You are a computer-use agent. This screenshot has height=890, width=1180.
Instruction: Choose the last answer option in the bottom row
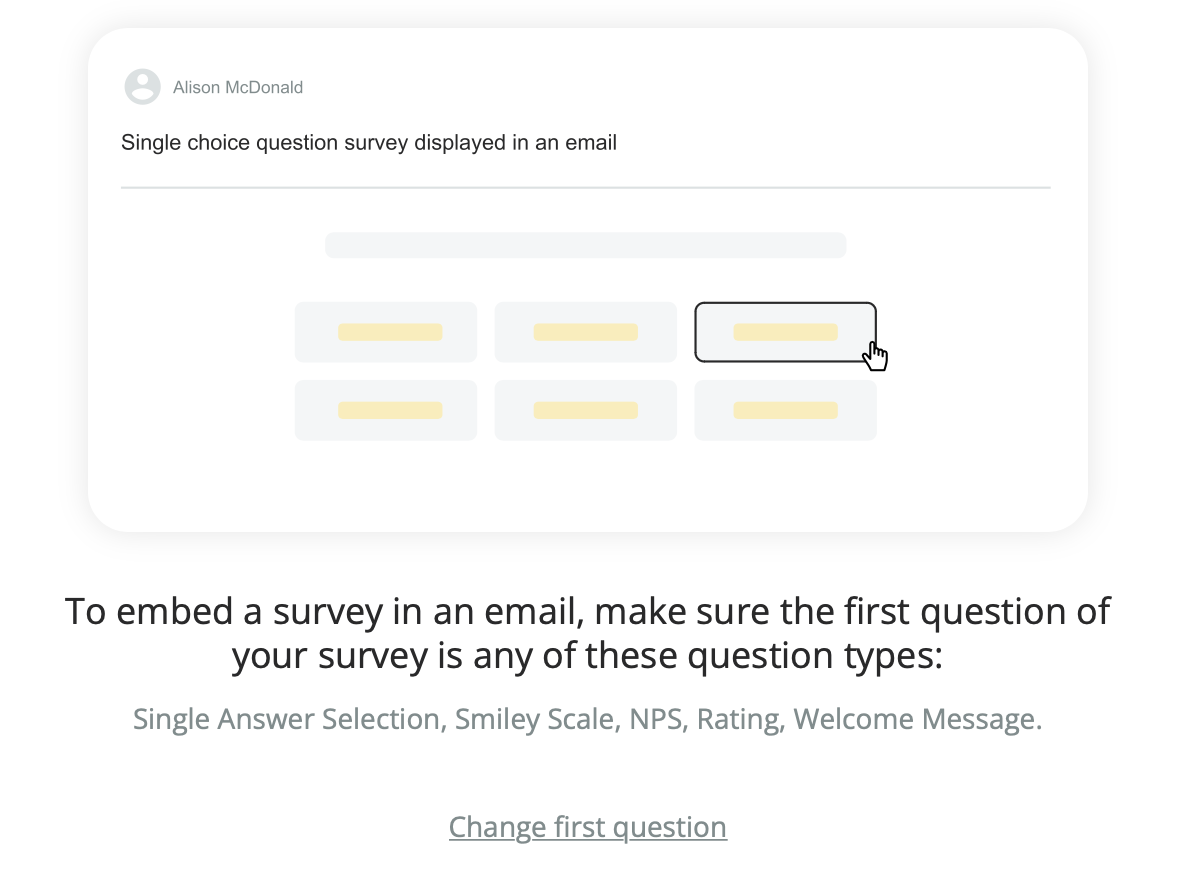tap(786, 409)
